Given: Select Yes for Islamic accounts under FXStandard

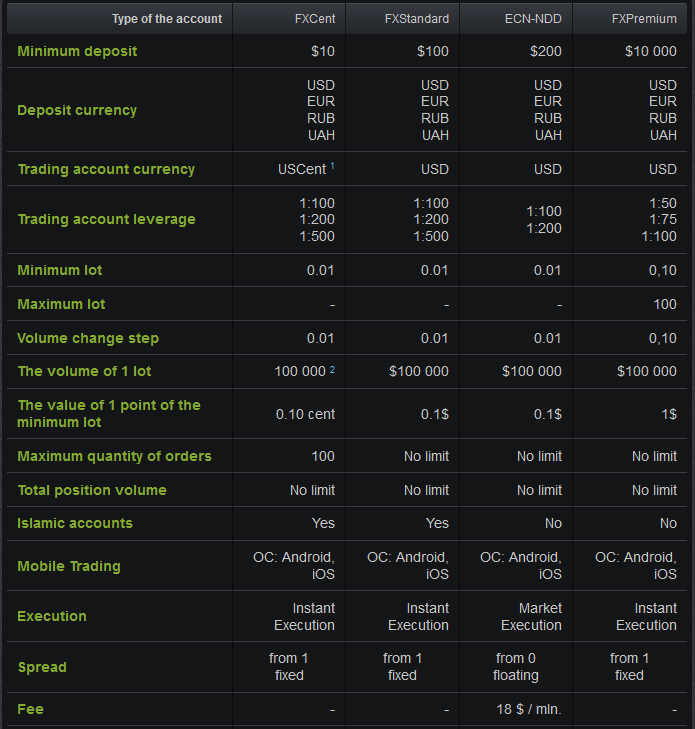Looking at the screenshot, I should [x=437, y=524].
